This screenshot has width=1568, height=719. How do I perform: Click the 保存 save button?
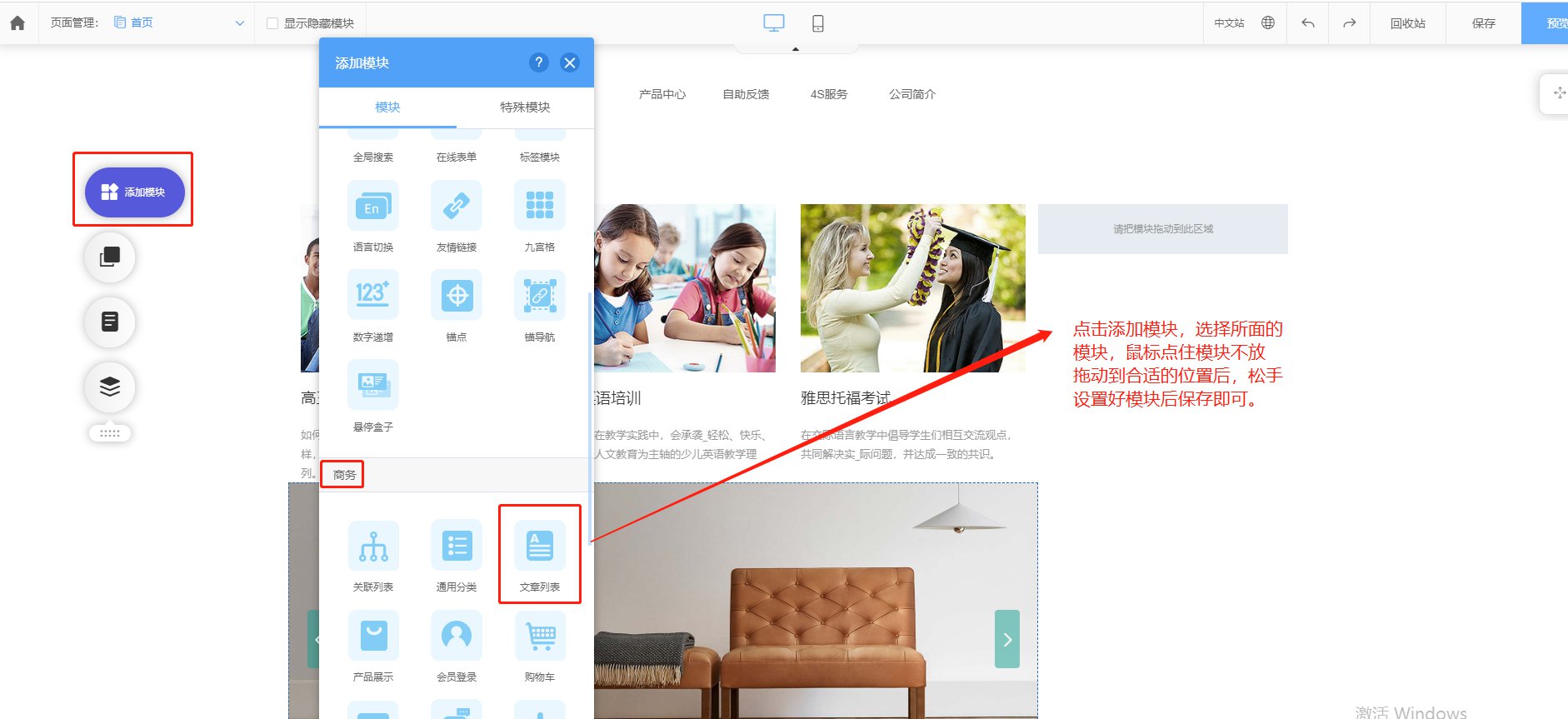click(x=1484, y=23)
